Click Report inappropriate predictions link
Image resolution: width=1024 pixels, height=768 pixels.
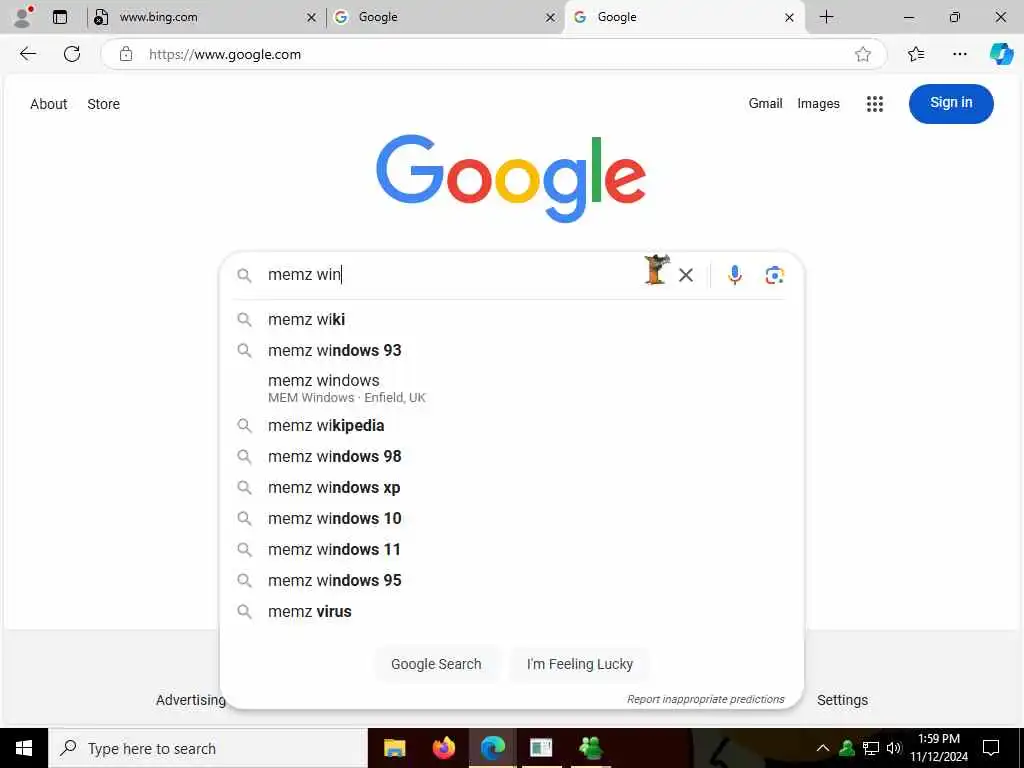point(705,699)
